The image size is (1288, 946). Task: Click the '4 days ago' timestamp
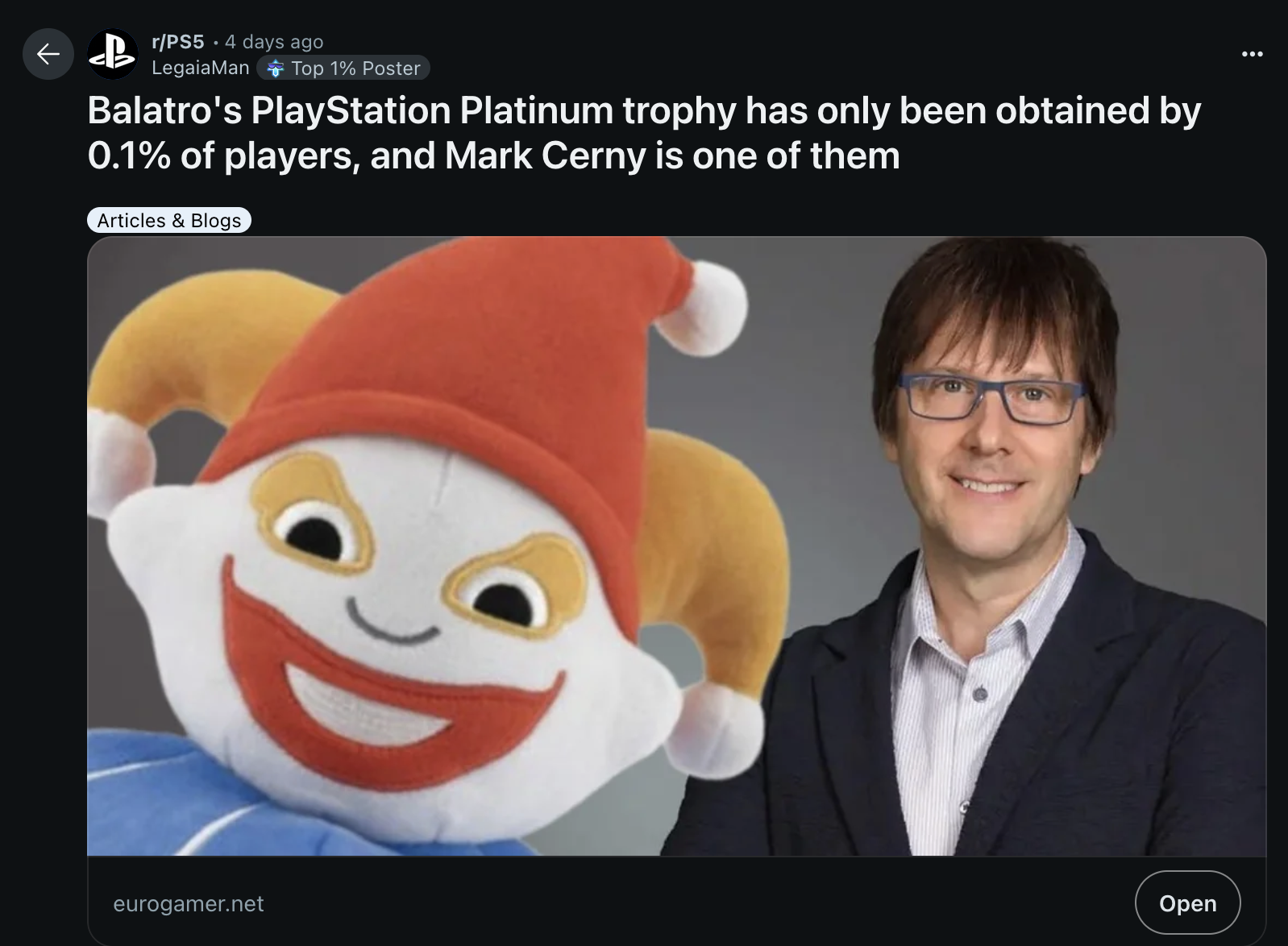point(274,41)
